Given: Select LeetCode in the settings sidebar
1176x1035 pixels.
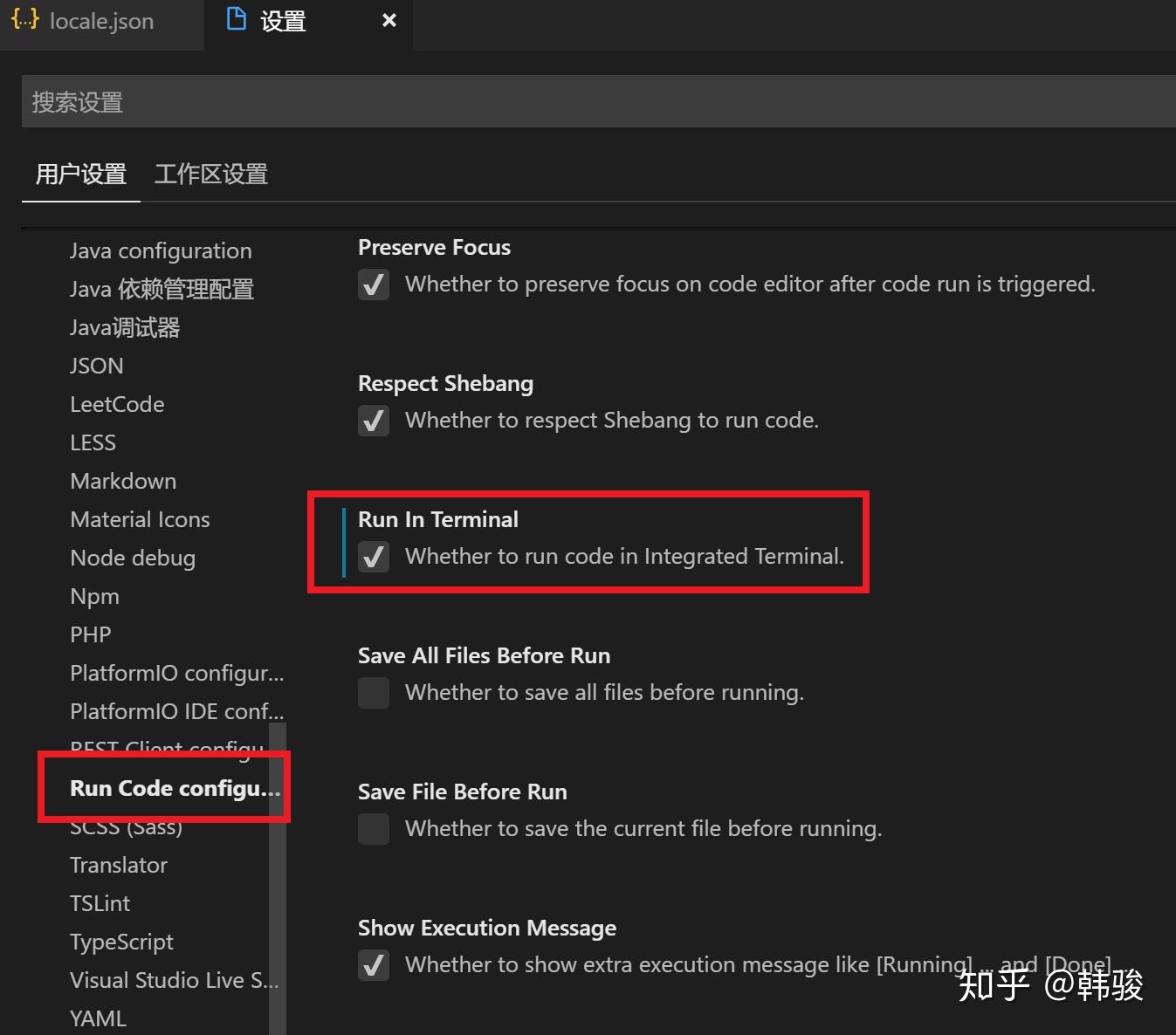Looking at the screenshot, I should point(116,404).
